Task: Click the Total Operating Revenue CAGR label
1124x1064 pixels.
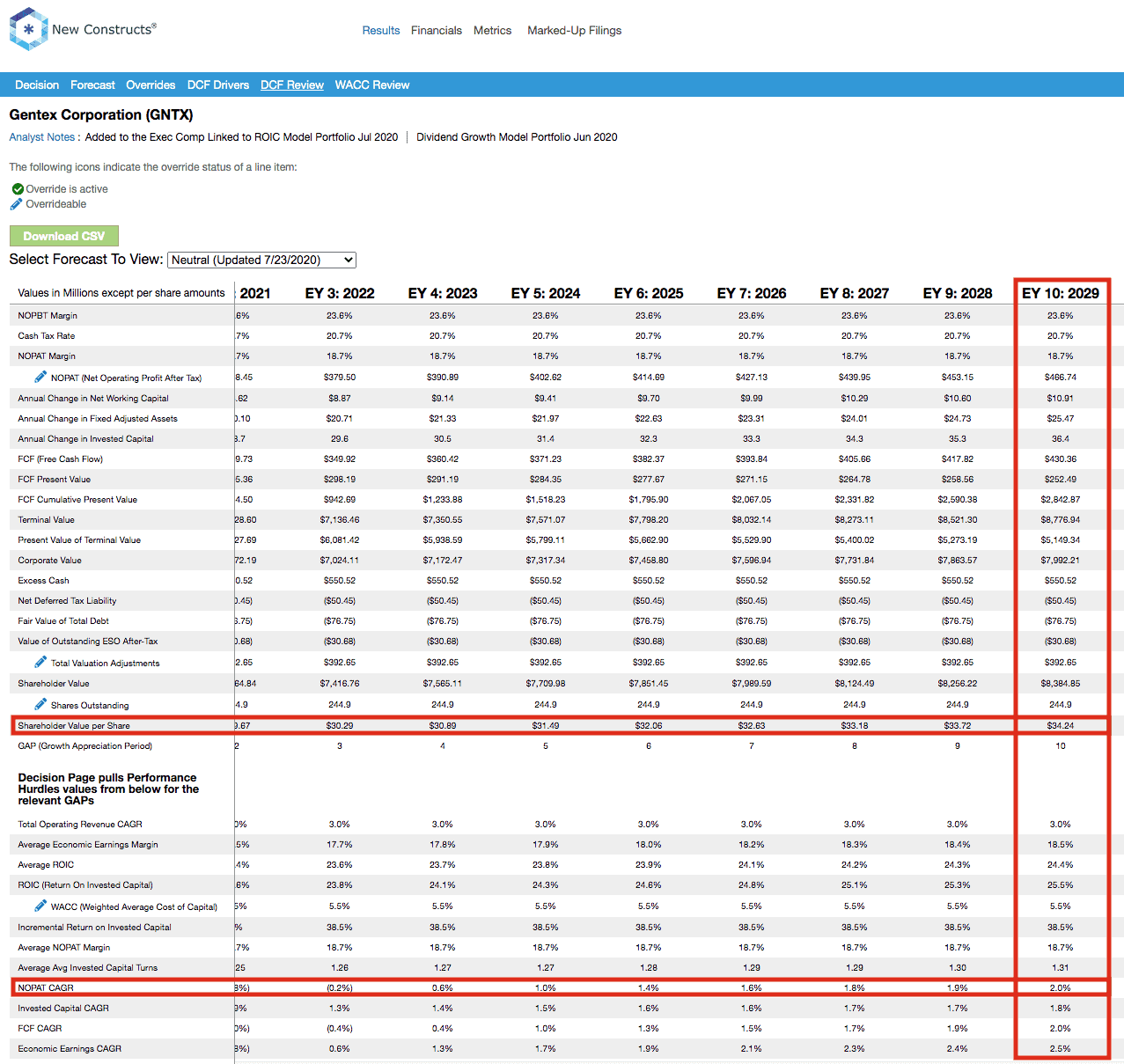Action: (x=80, y=824)
